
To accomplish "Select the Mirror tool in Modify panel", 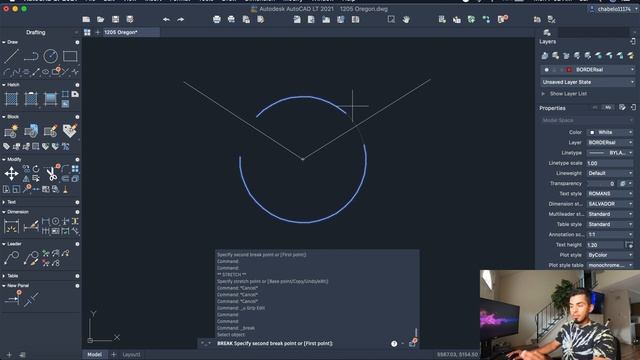I will (26, 178).
